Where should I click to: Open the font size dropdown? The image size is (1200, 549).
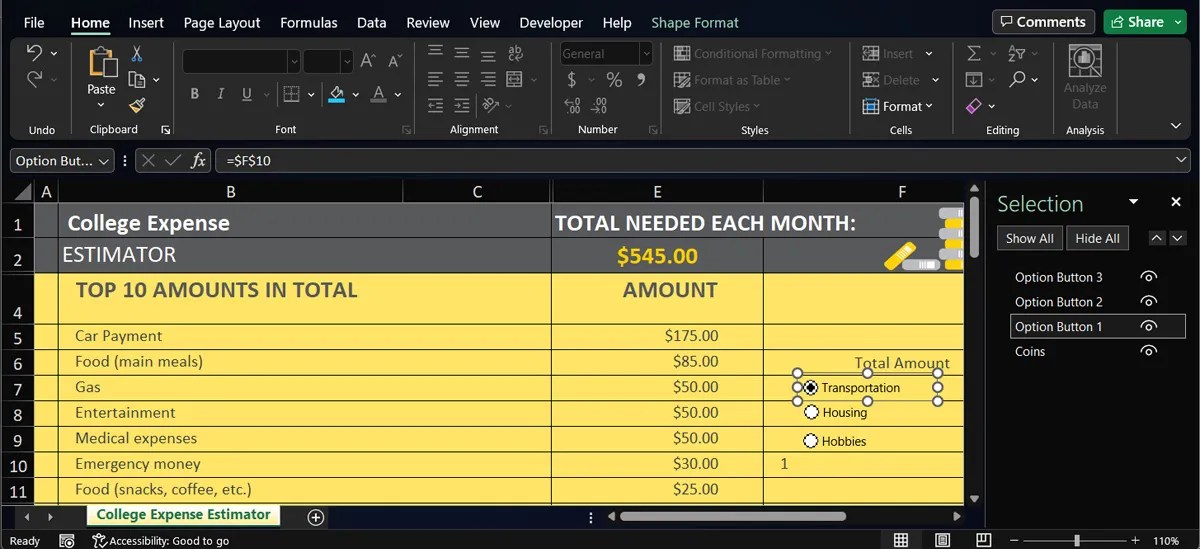click(346, 61)
